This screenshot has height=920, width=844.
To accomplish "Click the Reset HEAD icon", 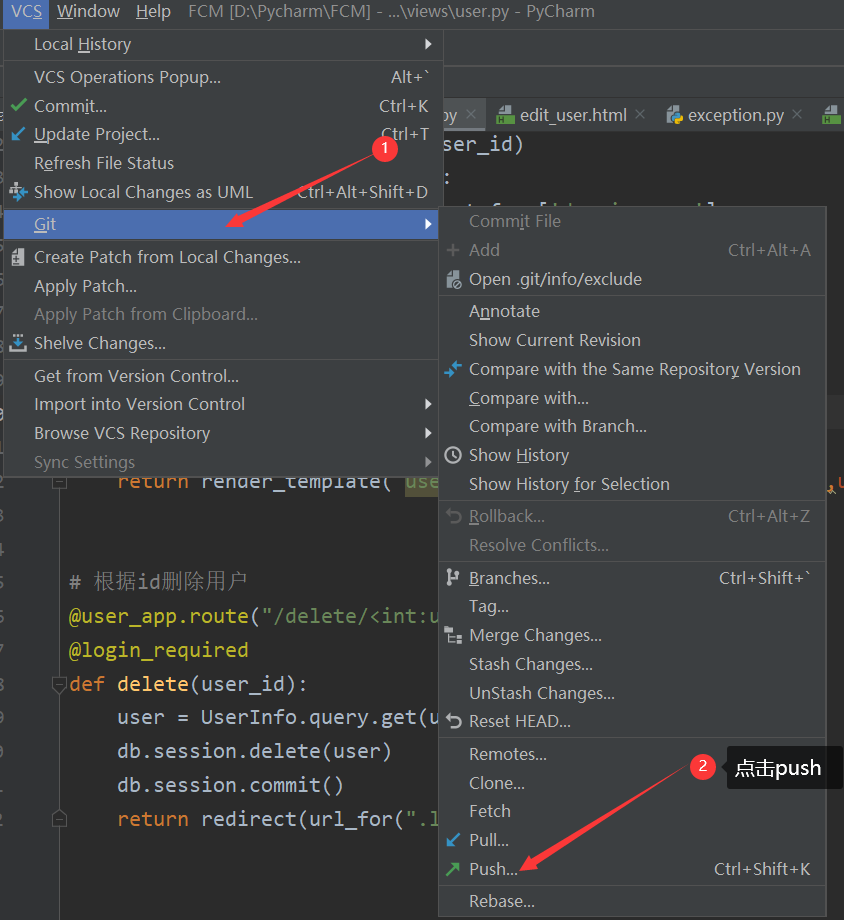I will point(453,721).
